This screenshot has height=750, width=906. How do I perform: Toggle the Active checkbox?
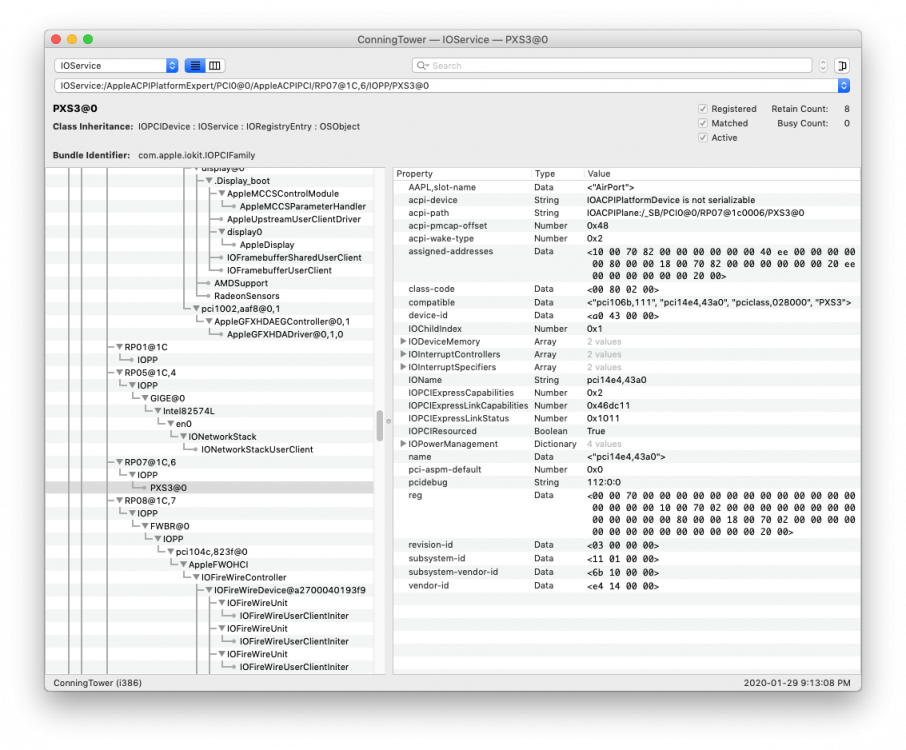tap(703, 138)
